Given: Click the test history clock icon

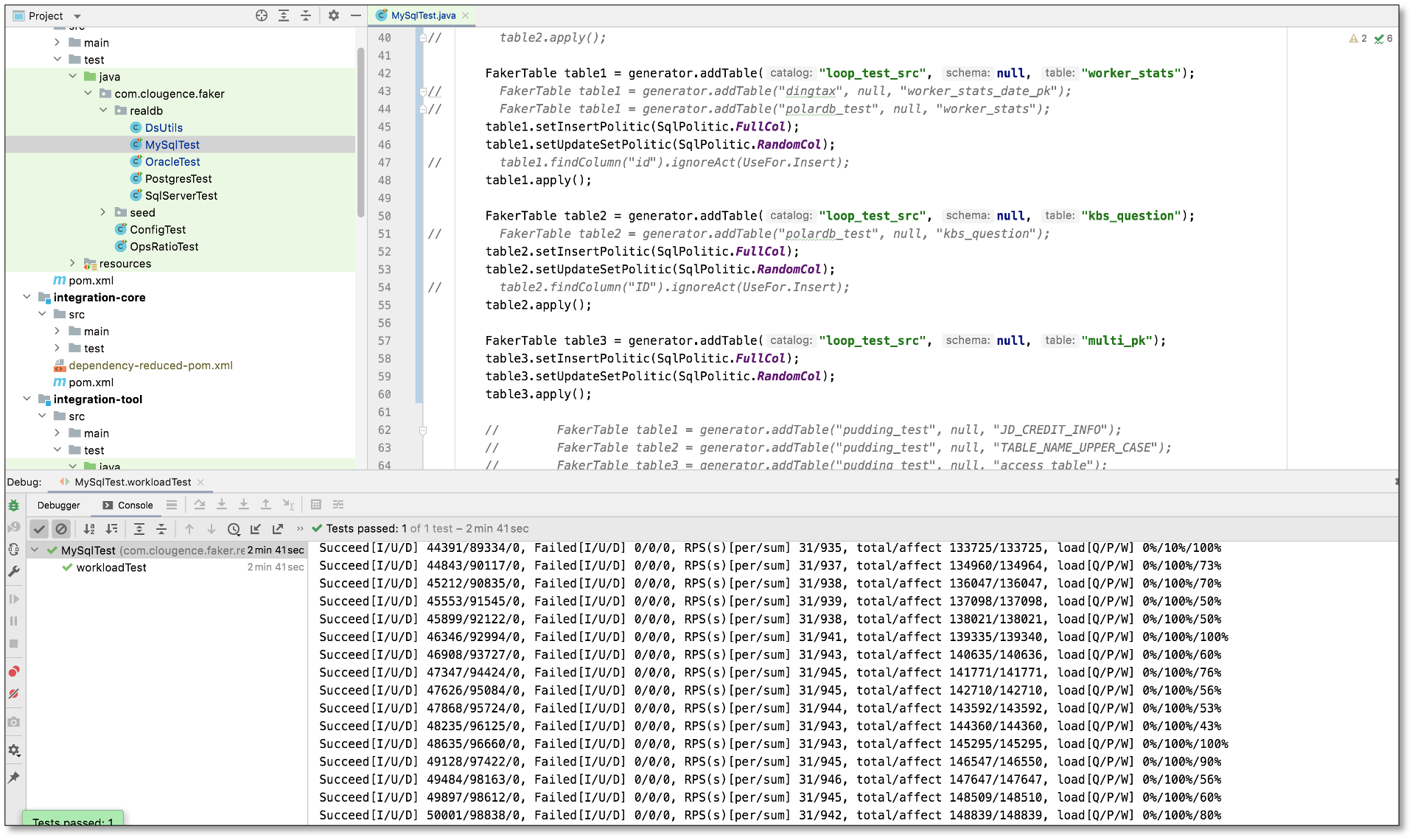Looking at the screenshot, I should [x=234, y=529].
